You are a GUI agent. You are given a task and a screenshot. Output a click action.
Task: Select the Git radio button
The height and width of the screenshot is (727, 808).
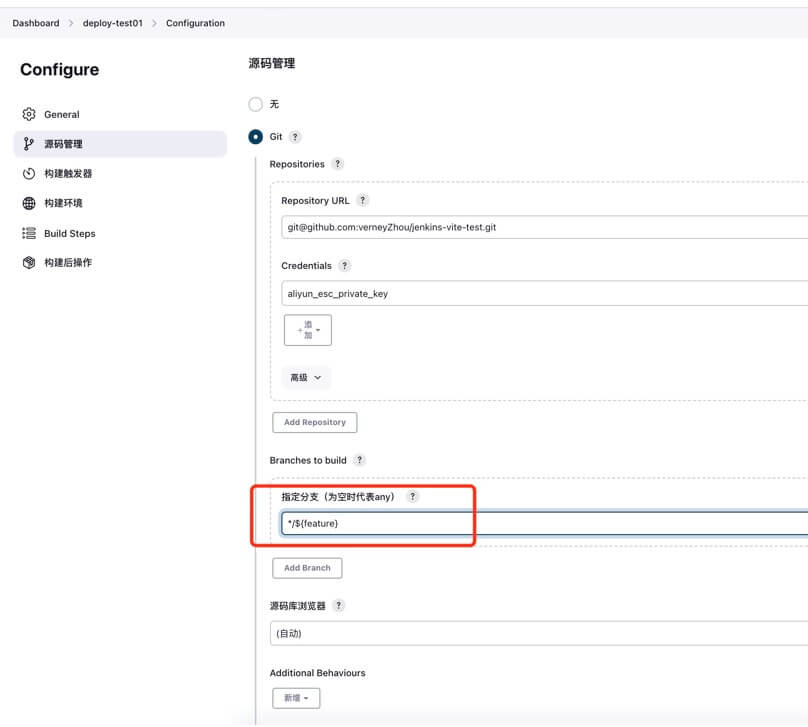tap(256, 137)
